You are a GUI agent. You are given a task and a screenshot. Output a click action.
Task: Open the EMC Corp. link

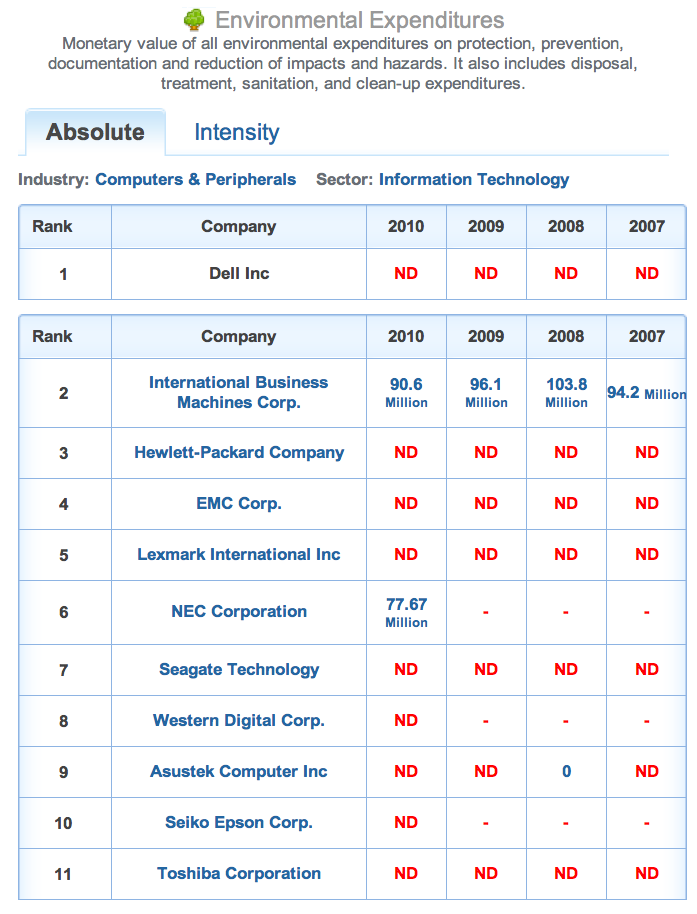[x=239, y=504]
